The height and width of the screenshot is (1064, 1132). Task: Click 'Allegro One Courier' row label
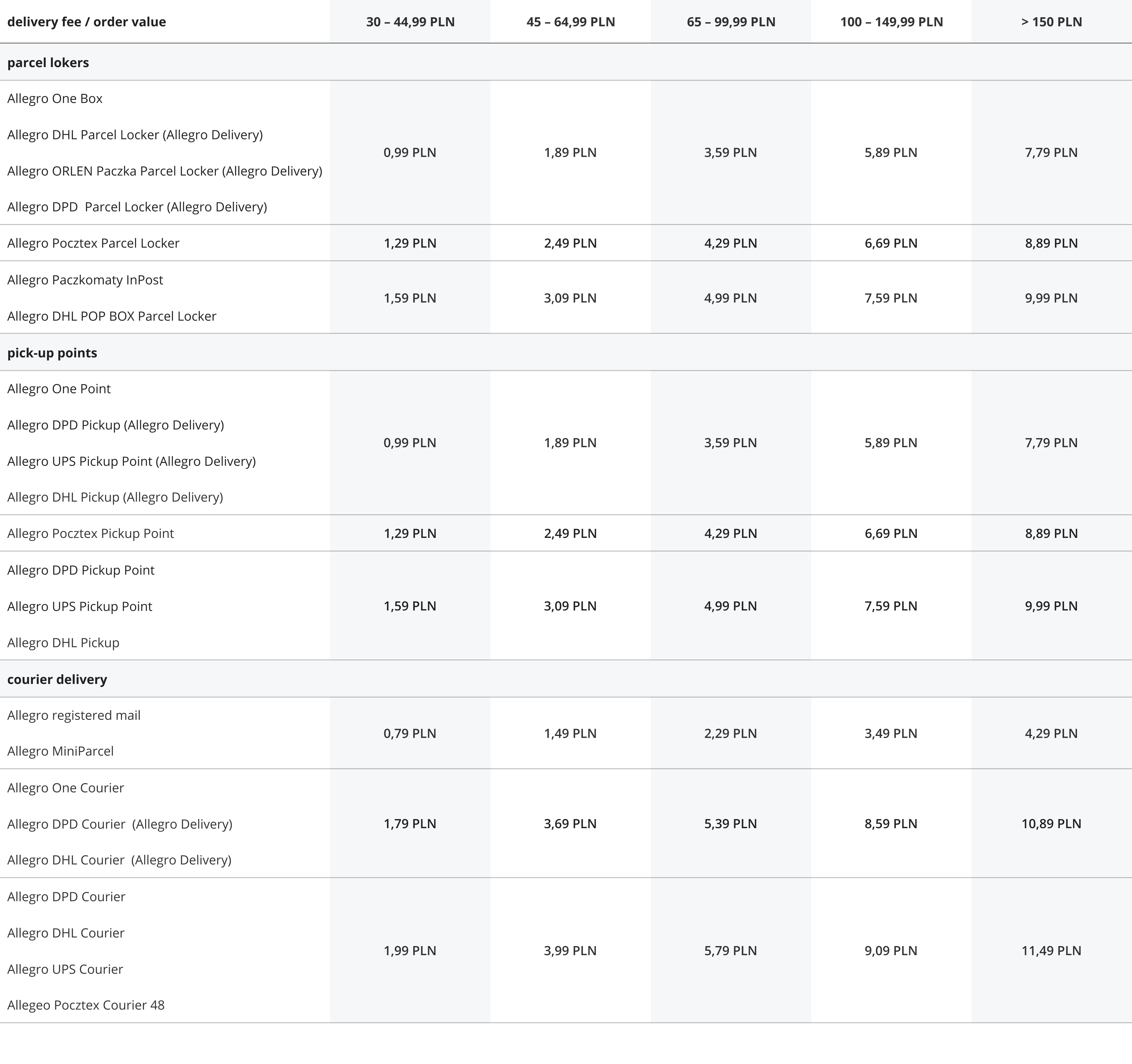(x=66, y=788)
